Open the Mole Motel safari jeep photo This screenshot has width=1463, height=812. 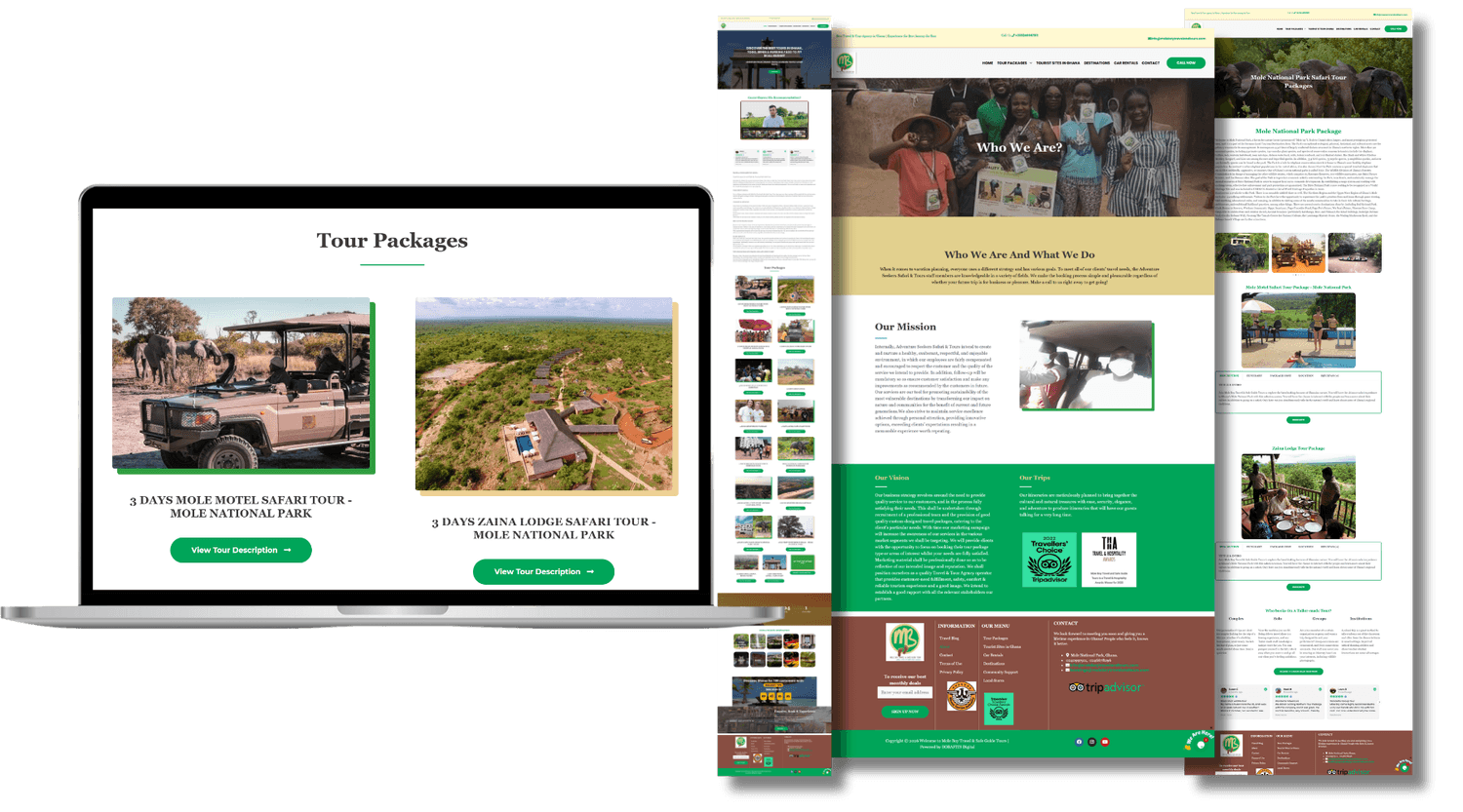(x=241, y=383)
